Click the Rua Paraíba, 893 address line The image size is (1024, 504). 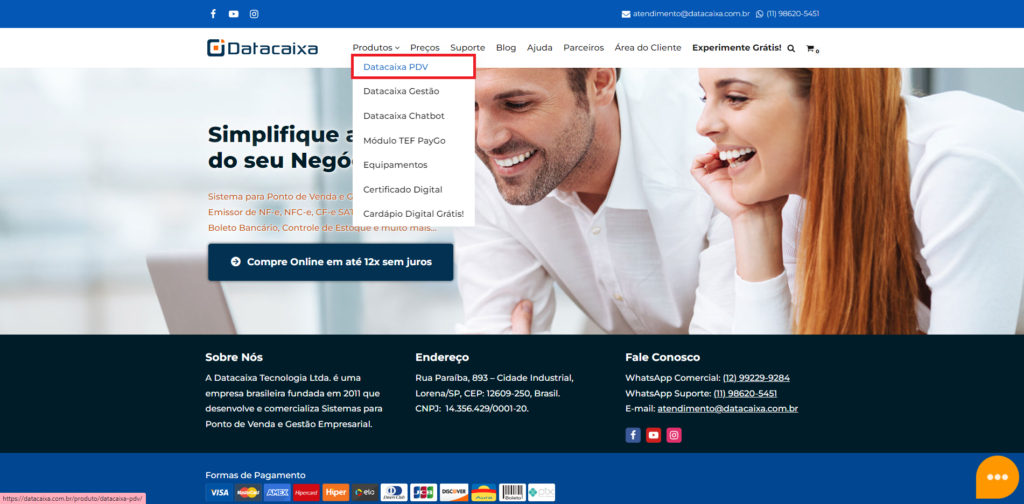point(494,378)
